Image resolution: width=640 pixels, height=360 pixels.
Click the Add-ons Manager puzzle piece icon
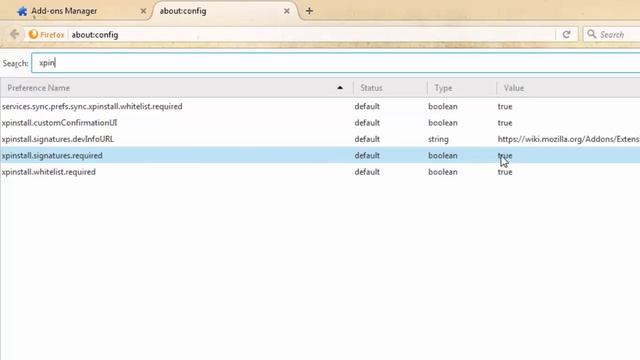[22, 11]
